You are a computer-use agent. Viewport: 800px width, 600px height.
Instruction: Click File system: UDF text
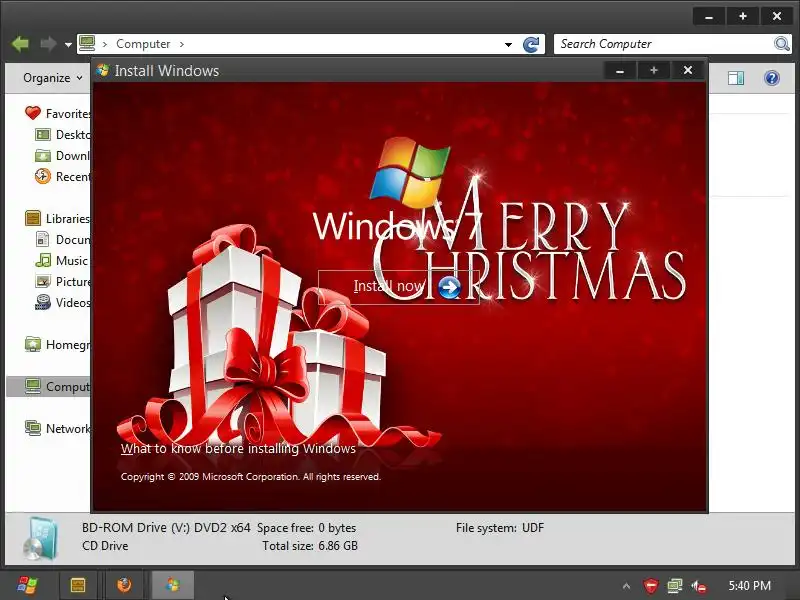pos(500,528)
